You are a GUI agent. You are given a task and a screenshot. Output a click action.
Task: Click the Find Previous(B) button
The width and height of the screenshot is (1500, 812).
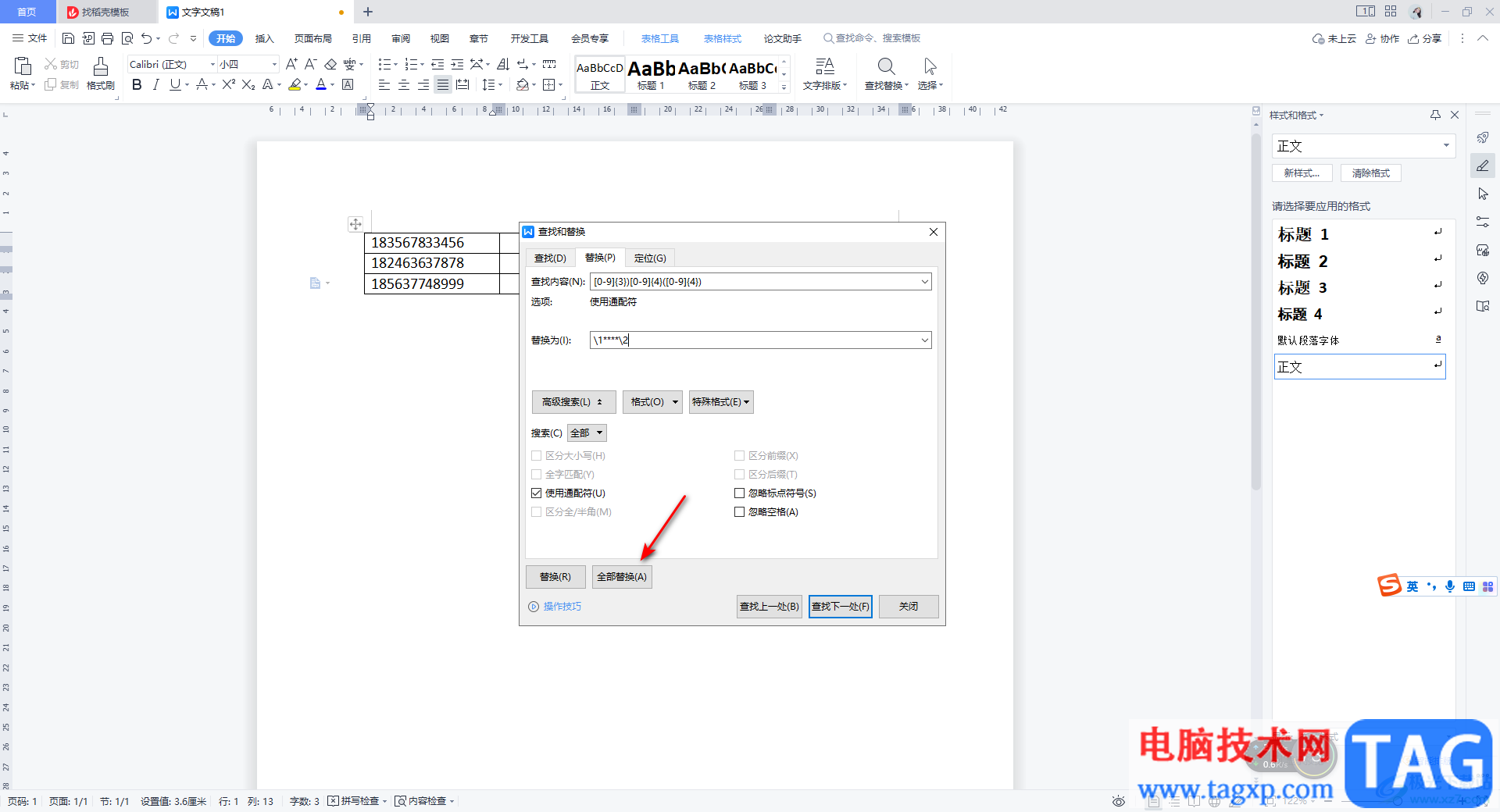(x=770, y=607)
